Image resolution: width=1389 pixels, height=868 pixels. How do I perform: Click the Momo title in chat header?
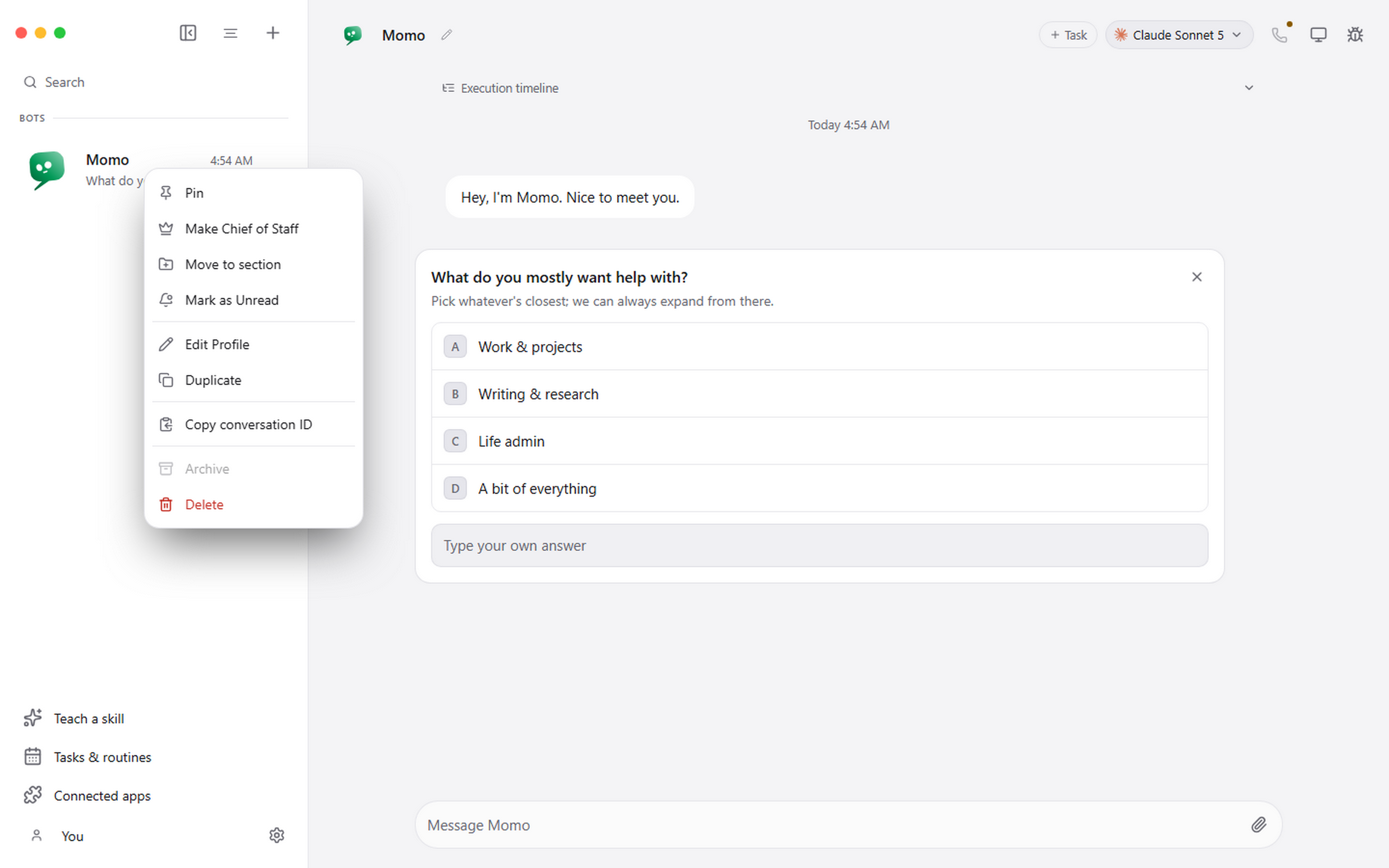404,35
